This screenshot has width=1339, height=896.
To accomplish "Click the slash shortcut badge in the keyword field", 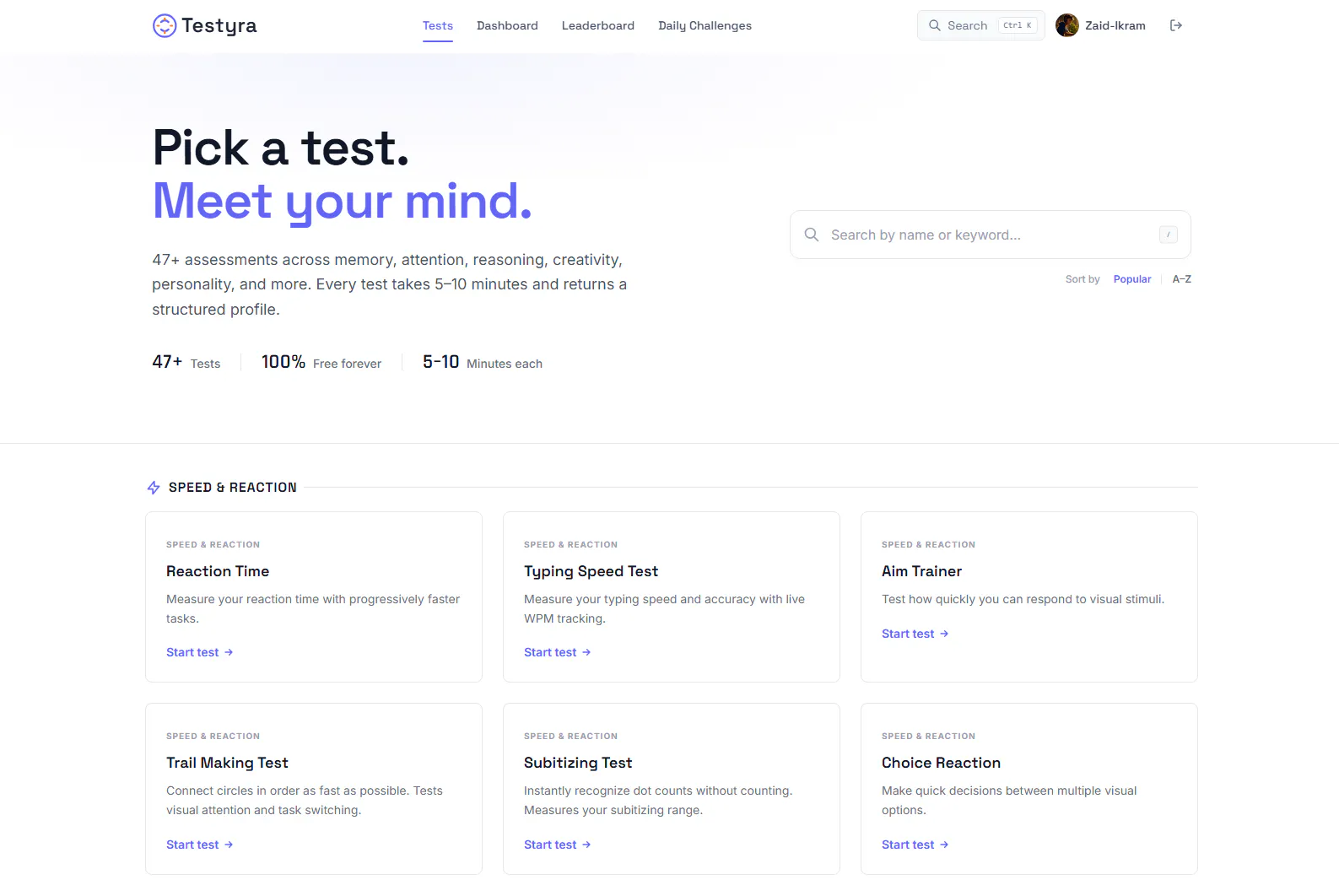I will point(1169,235).
